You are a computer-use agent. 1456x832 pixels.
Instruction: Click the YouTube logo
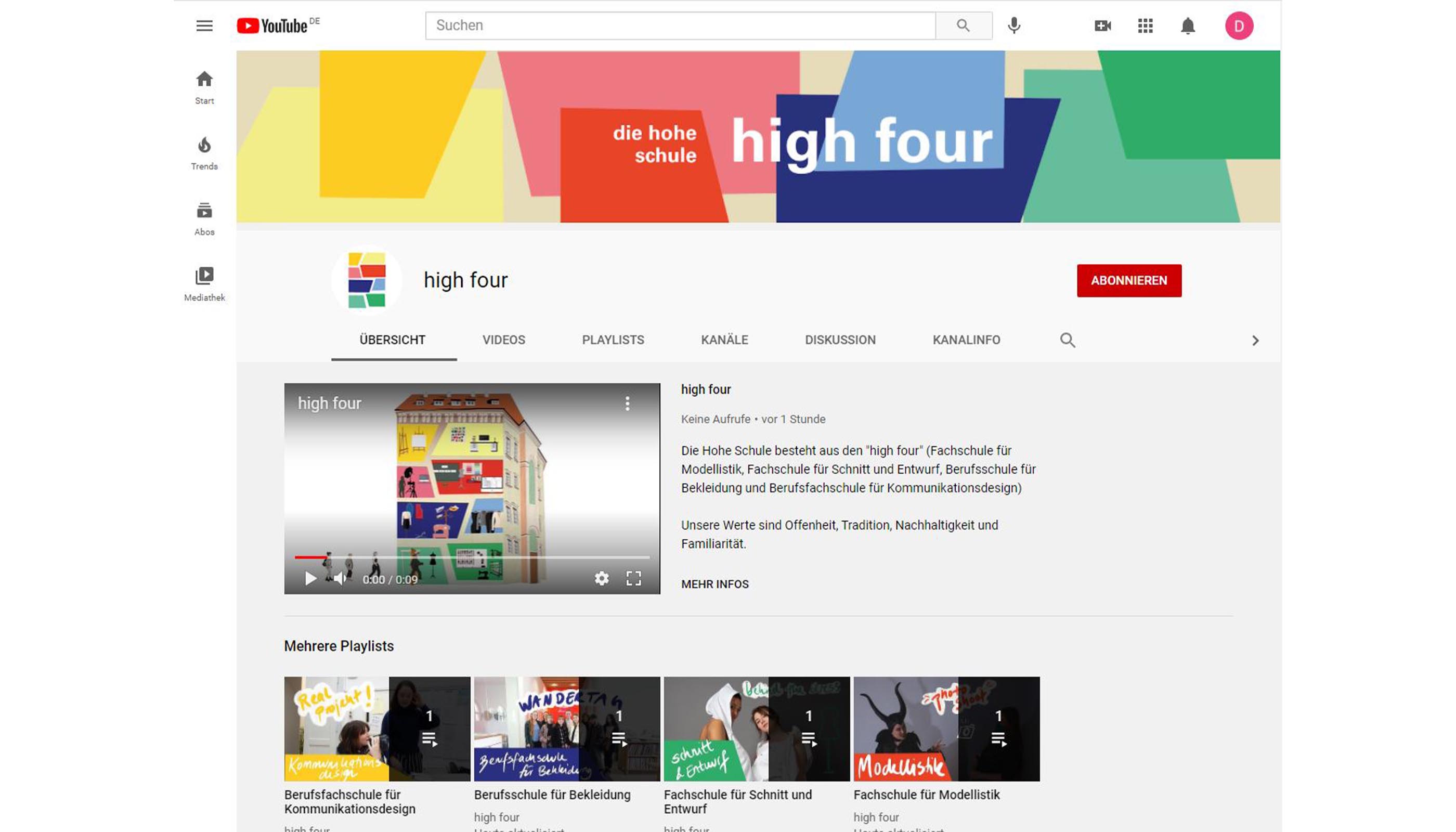[x=272, y=25]
